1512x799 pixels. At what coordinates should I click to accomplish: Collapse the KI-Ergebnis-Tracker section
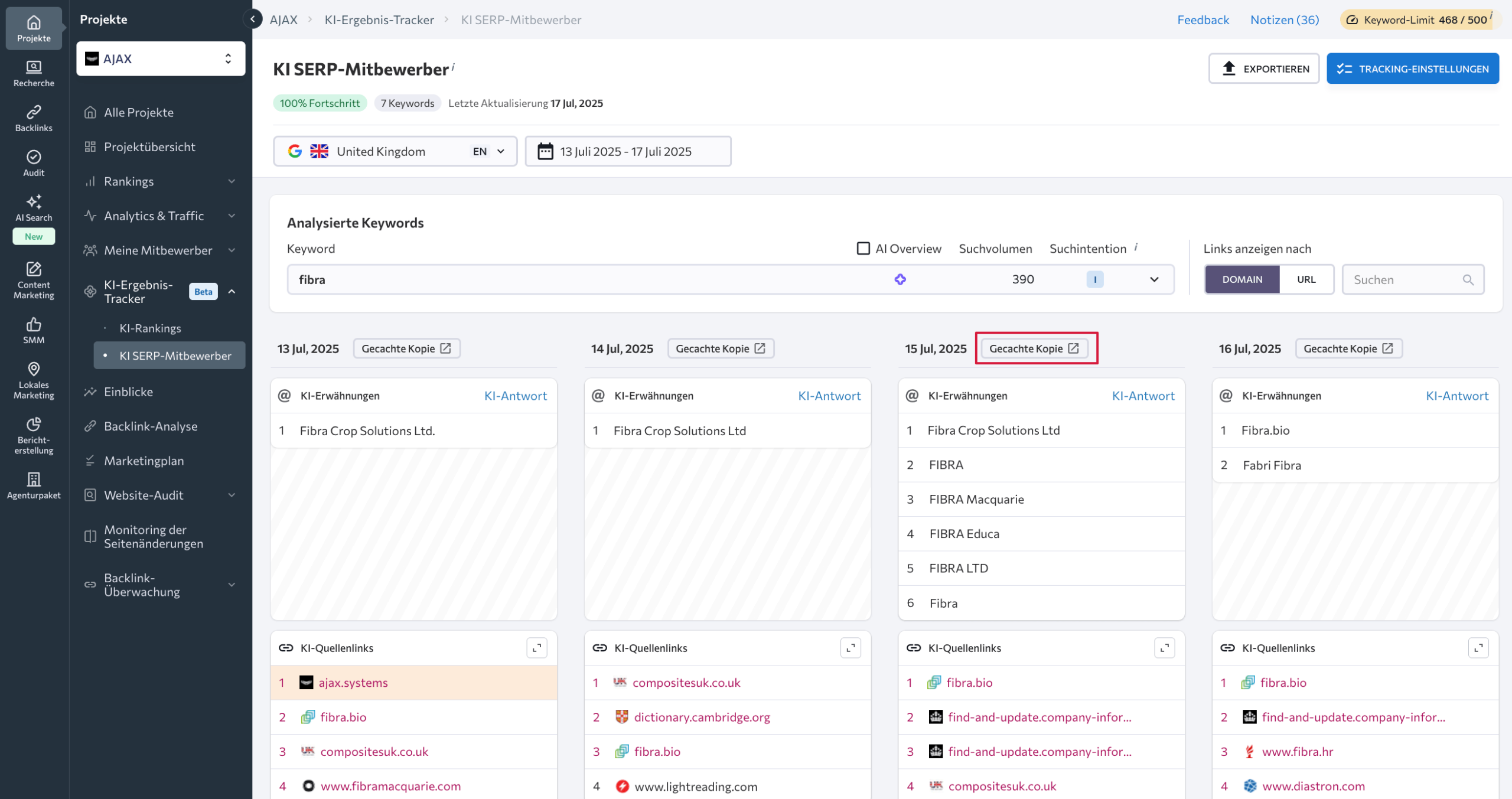(232, 292)
